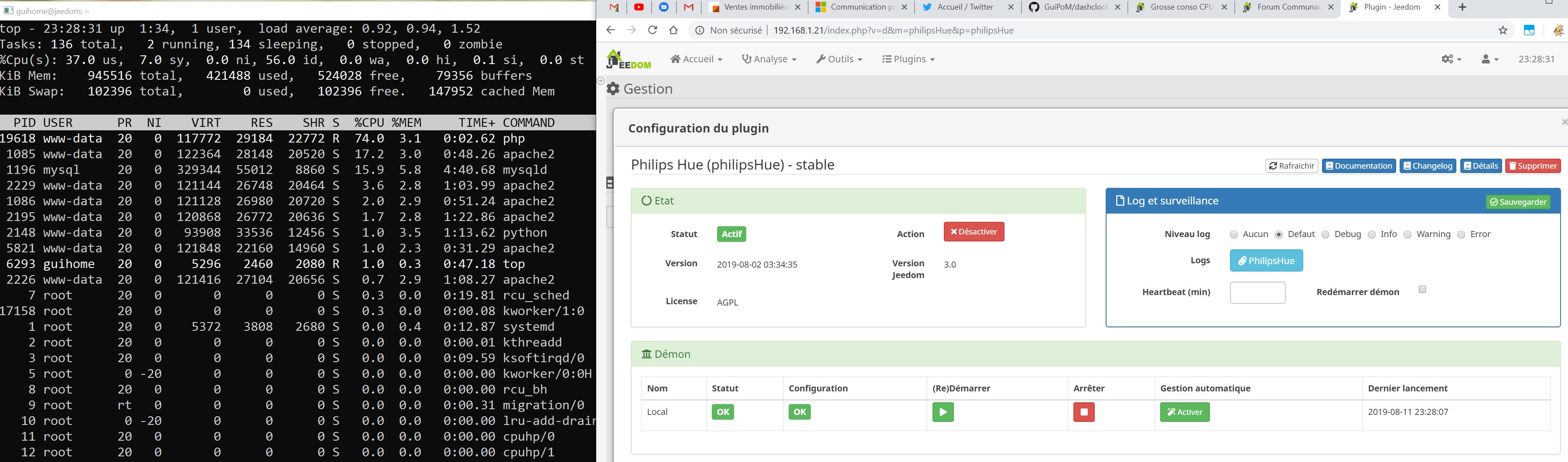Open the Accueil dropdown menu
This screenshot has height=462, width=1568.
tap(697, 59)
